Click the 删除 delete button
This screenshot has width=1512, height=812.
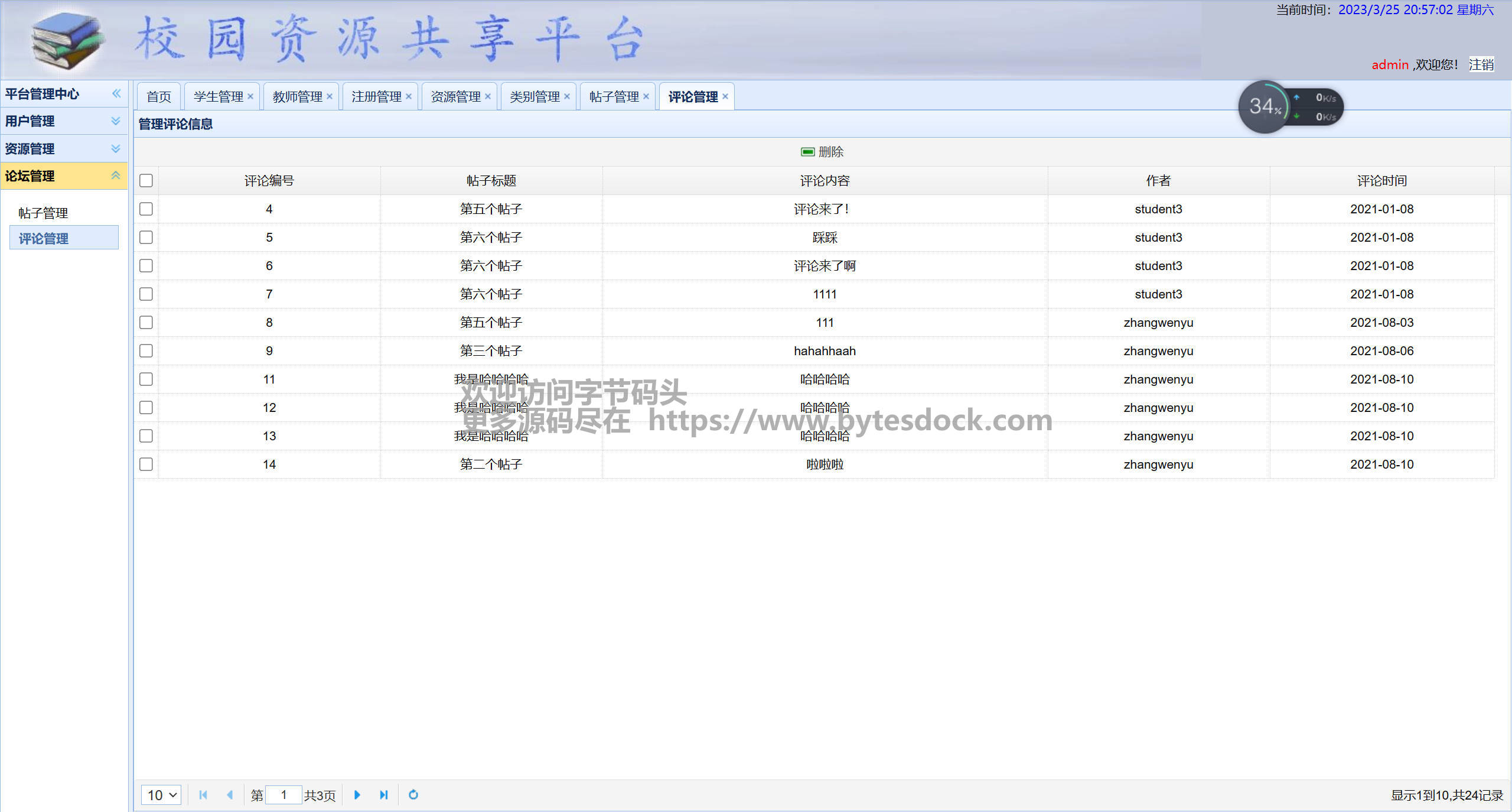click(x=822, y=152)
